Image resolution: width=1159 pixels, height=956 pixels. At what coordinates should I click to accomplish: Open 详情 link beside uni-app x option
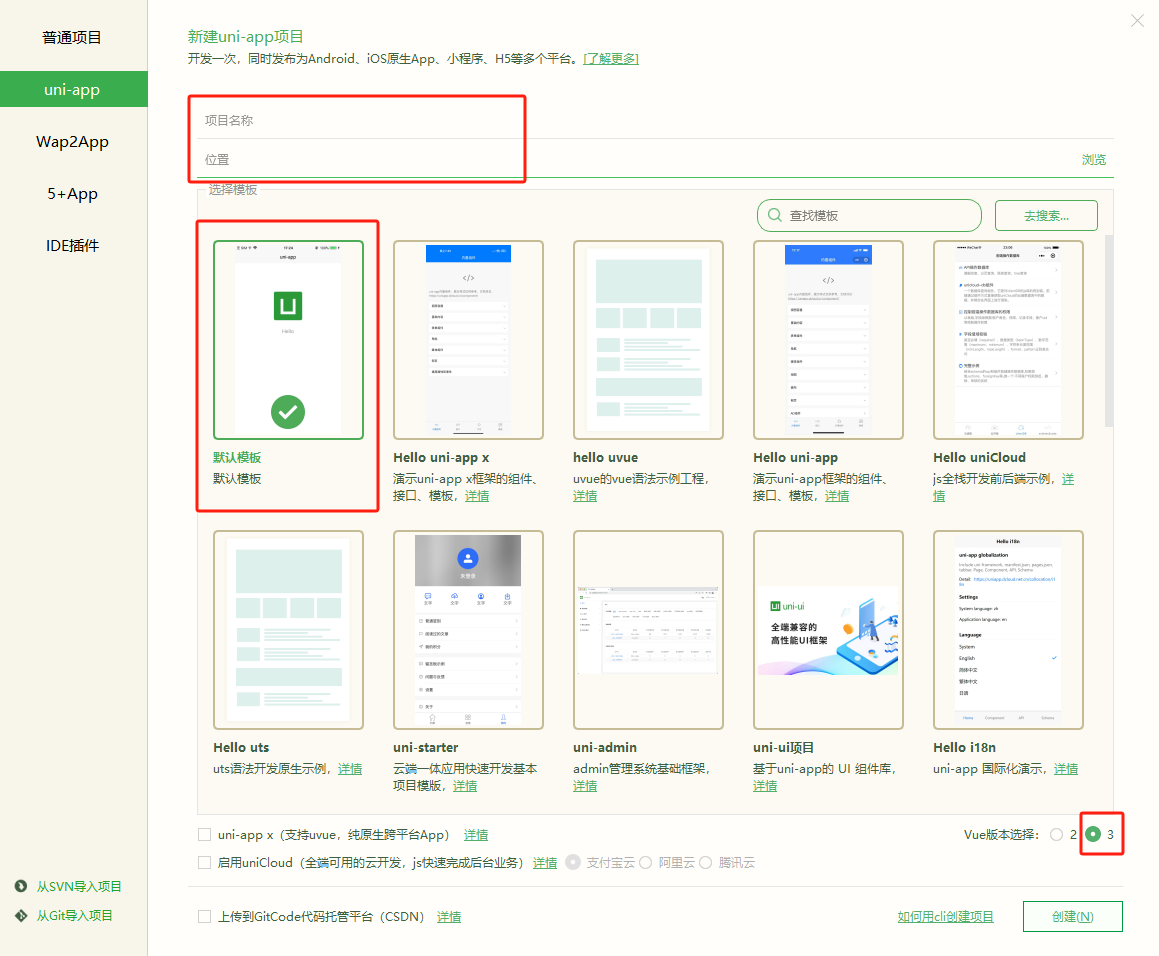(x=475, y=835)
